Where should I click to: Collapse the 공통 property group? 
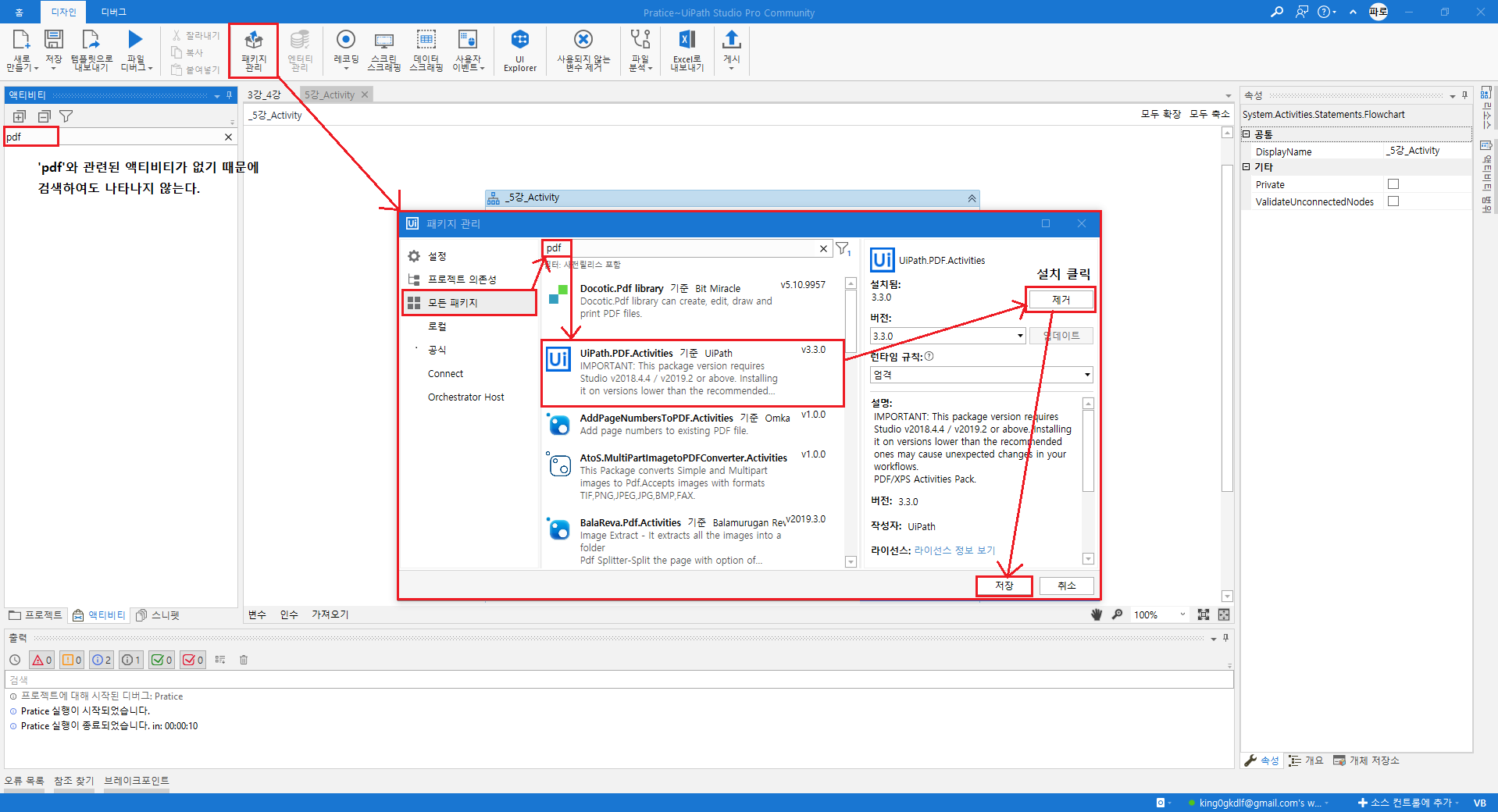coord(1247,134)
